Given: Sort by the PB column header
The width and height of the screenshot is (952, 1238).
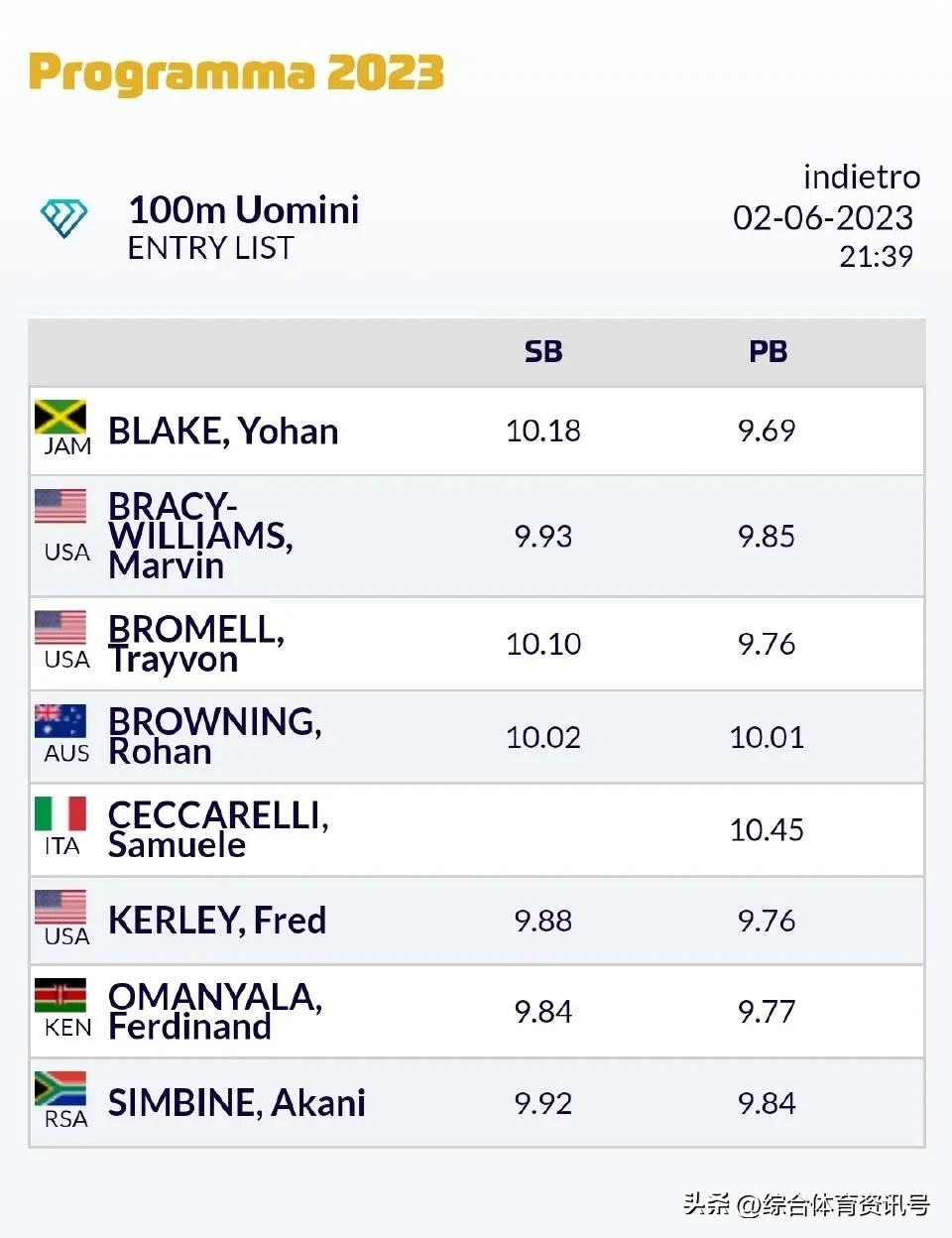Looking at the screenshot, I should click(x=768, y=352).
